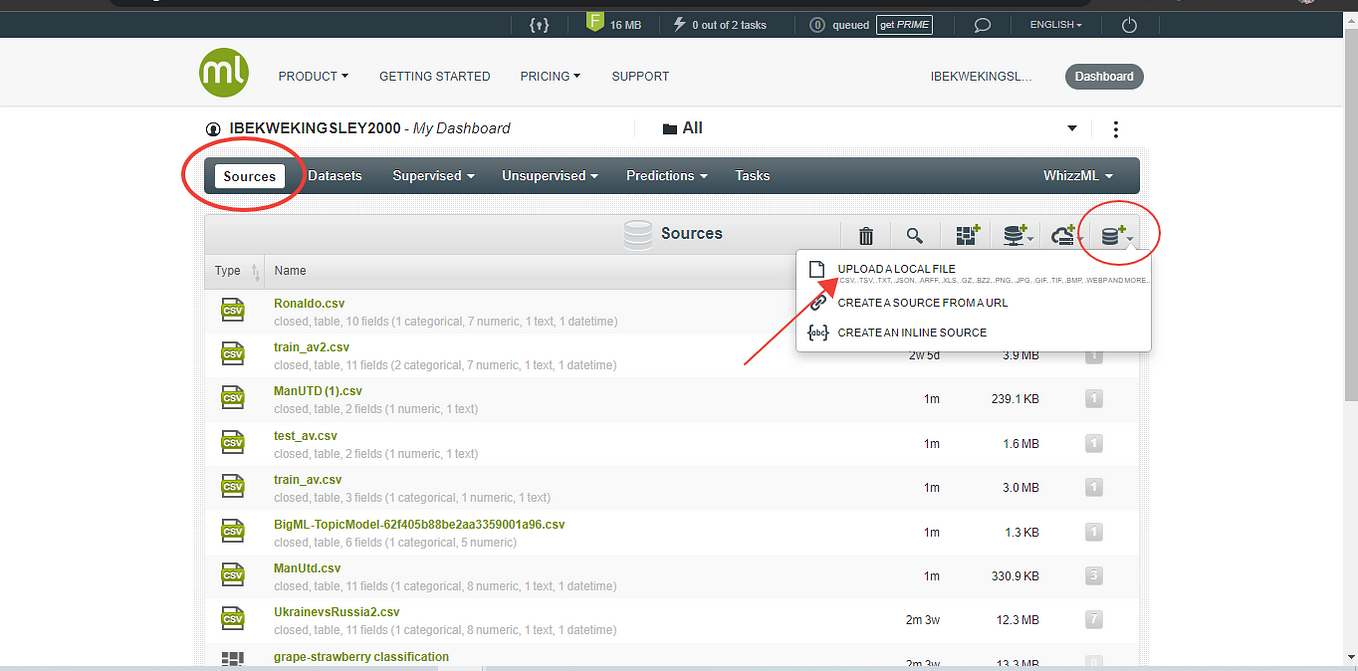Open the external database connector source icon
Image resolution: width=1358 pixels, height=671 pixels.
(1017, 235)
